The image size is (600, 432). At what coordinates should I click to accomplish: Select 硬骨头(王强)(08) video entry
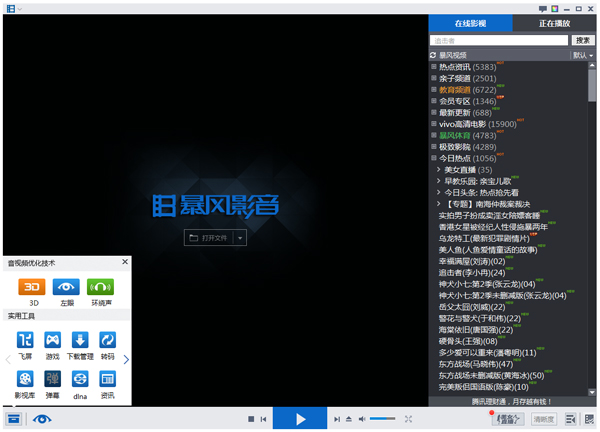pyautogui.click(x=468, y=341)
